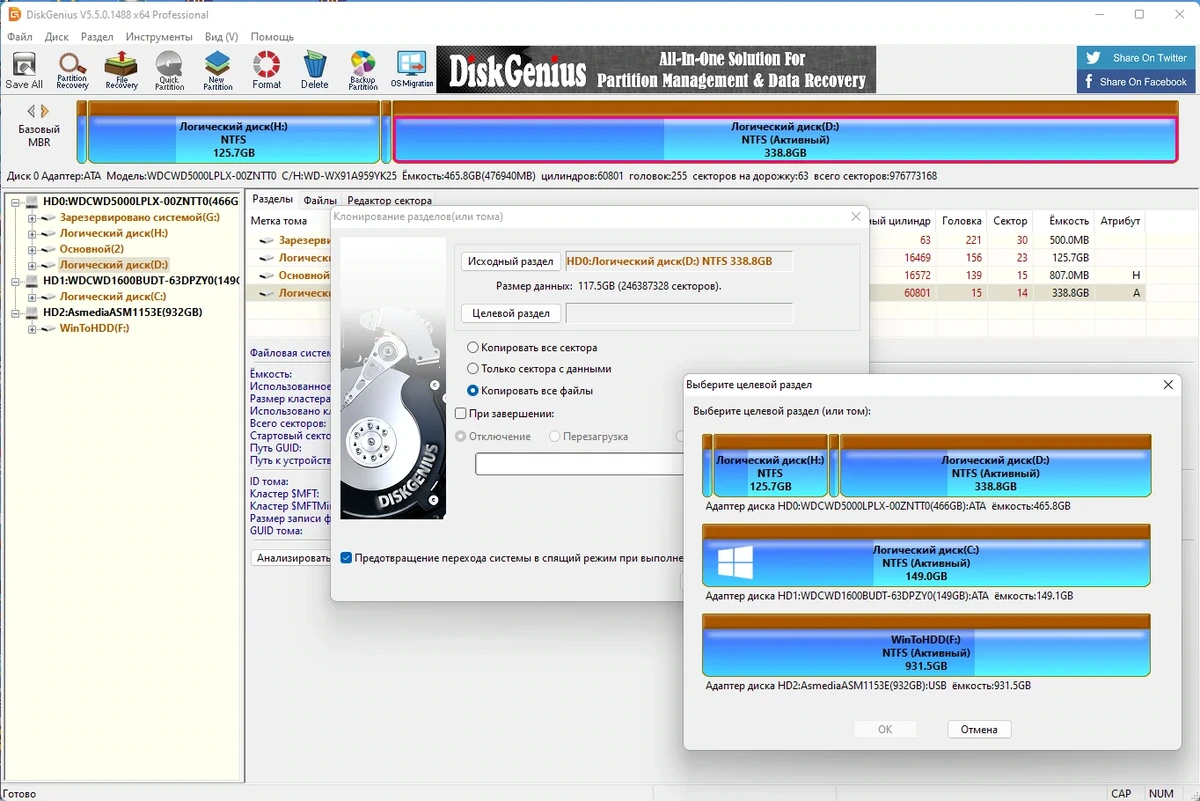Viewport: 1200px width, 801px height.
Task: Go to the previous disk with the left arrow
Action: click(31, 111)
